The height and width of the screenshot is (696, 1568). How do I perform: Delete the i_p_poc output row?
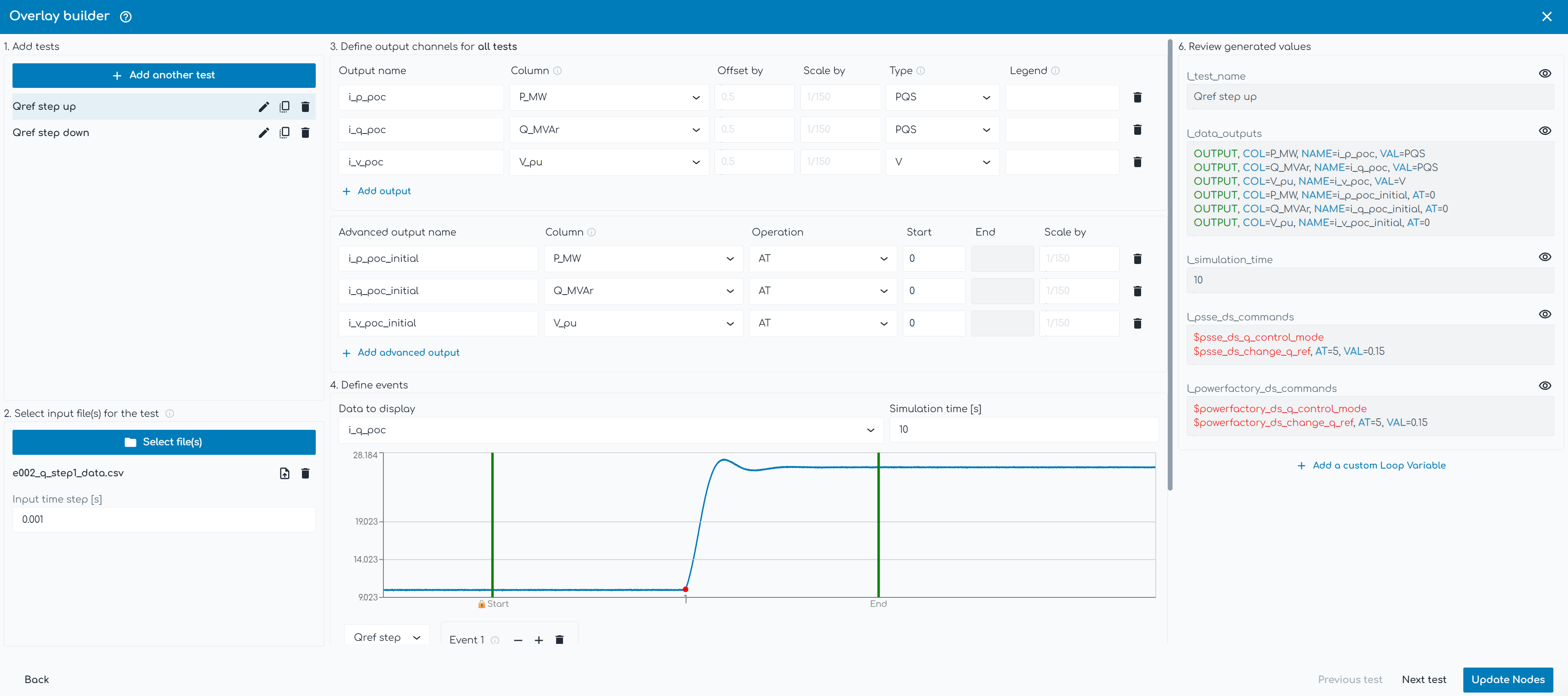1137,97
